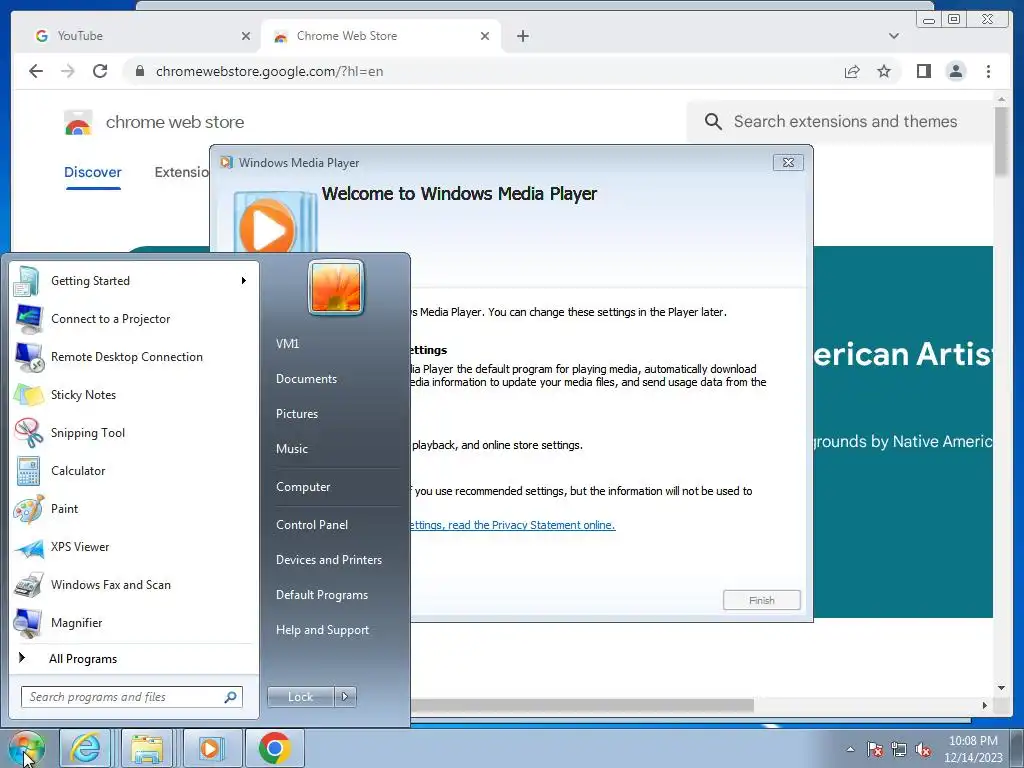Click user account picture in Start menu
The image size is (1024, 768).
pos(336,287)
